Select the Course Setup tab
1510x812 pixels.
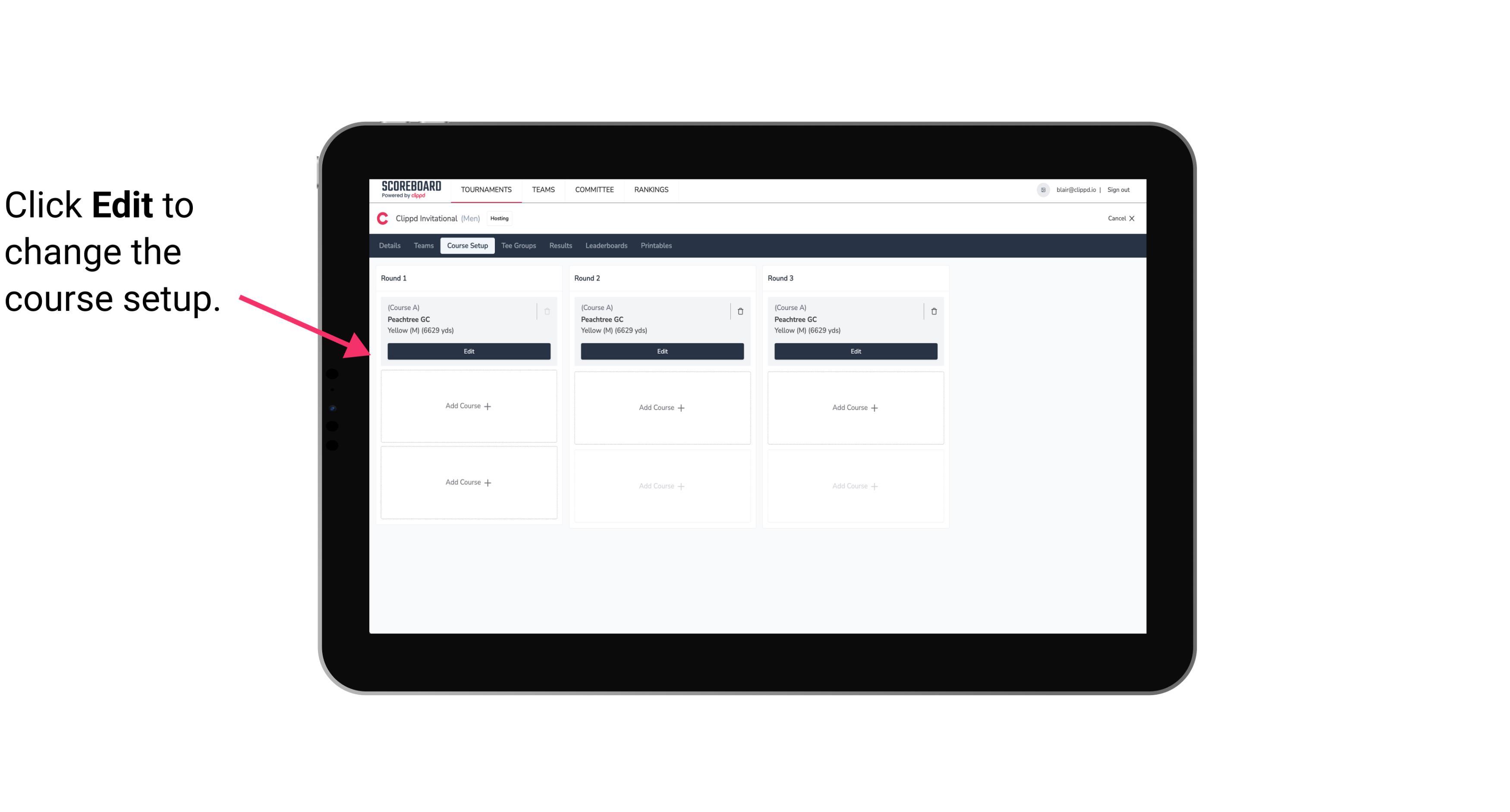[467, 245]
